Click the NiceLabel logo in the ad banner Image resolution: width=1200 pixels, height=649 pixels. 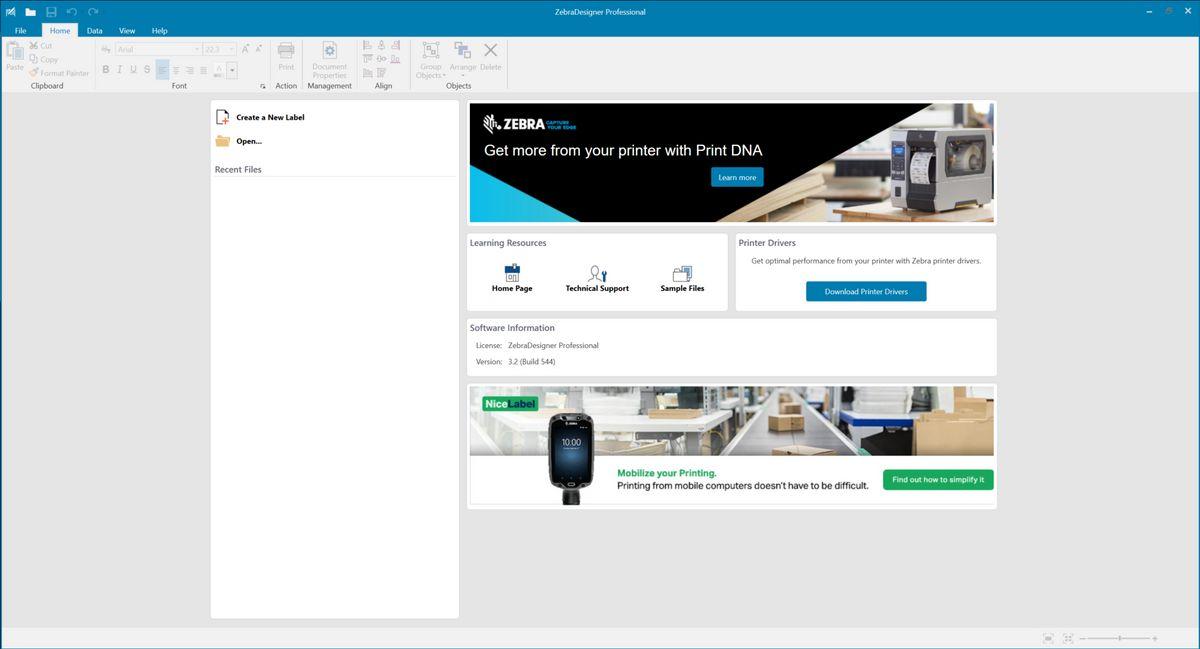pyautogui.click(x=510, y=403)
